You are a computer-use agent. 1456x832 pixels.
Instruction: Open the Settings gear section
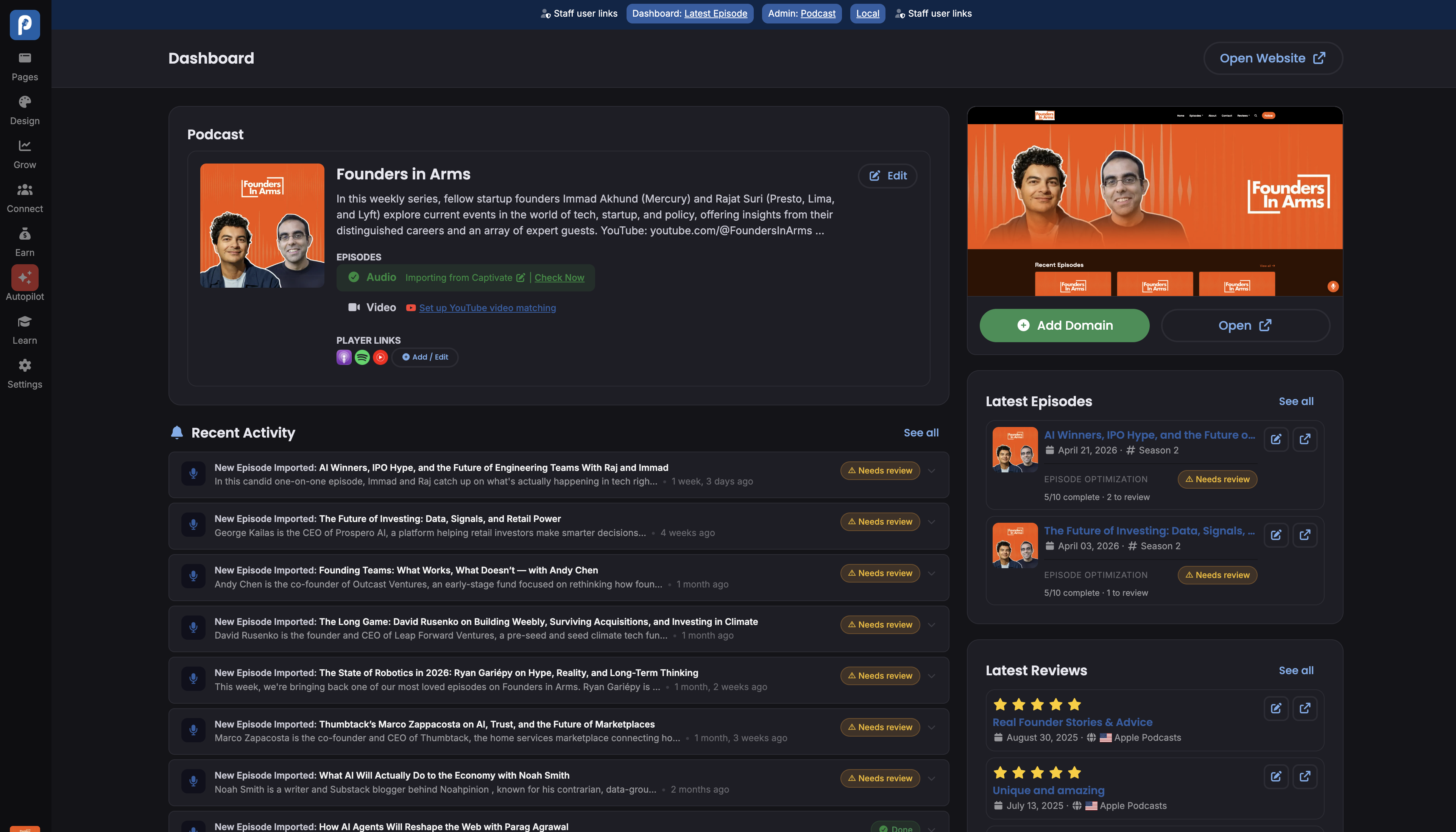25,374
